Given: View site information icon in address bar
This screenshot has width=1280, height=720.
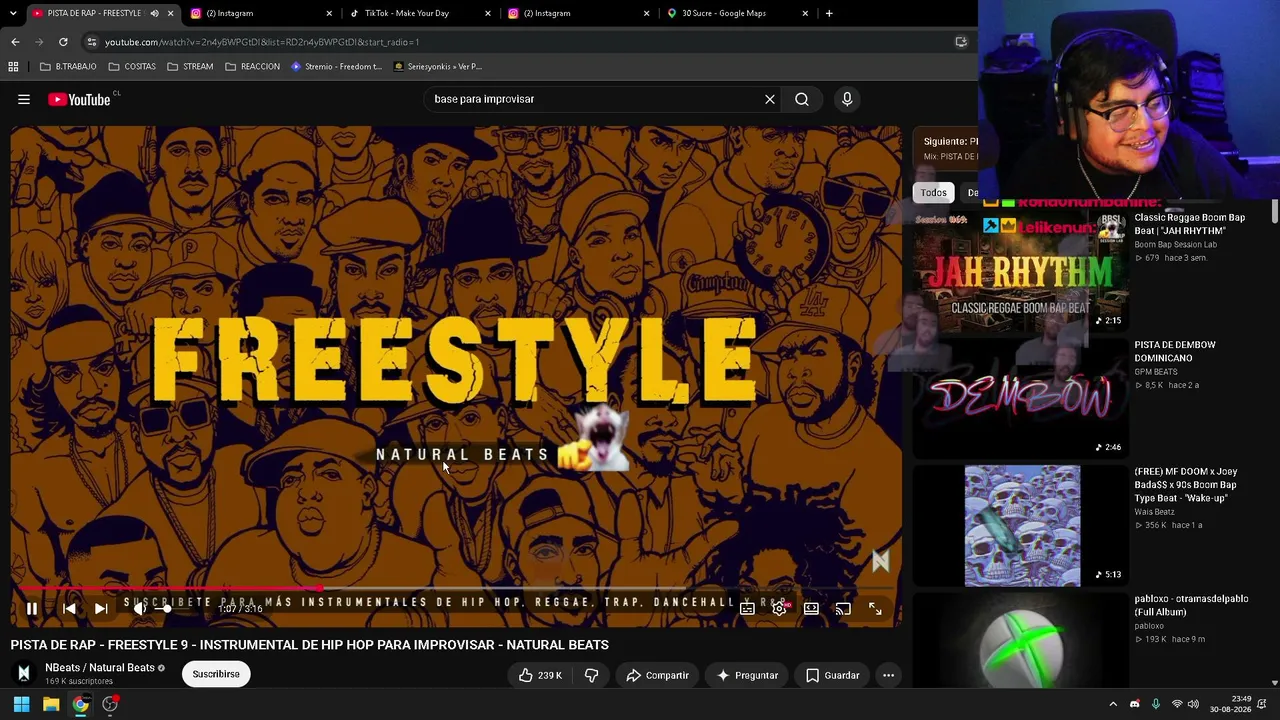Looking at the screenshot, I should click(x=92, y=42).
